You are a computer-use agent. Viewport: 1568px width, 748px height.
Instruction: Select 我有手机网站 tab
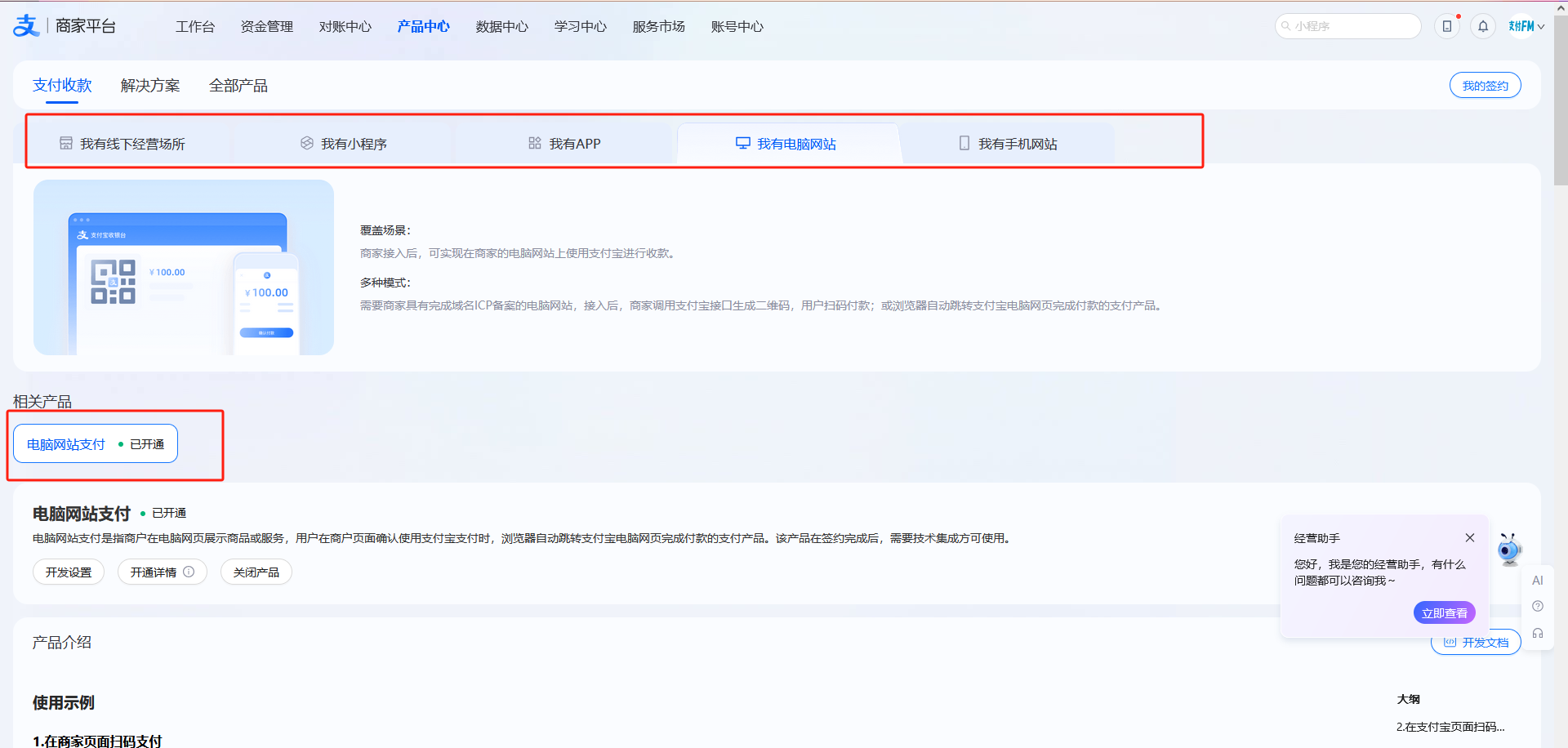pyautogui.click(x=1008, y=143)
